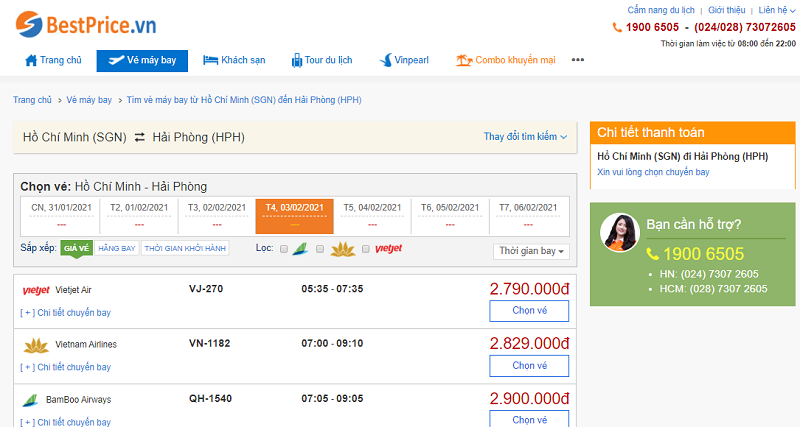Click the palm tree Combo khuyến mại icon
The height and width of the screenshot is (427, 800).
[463, 60]
